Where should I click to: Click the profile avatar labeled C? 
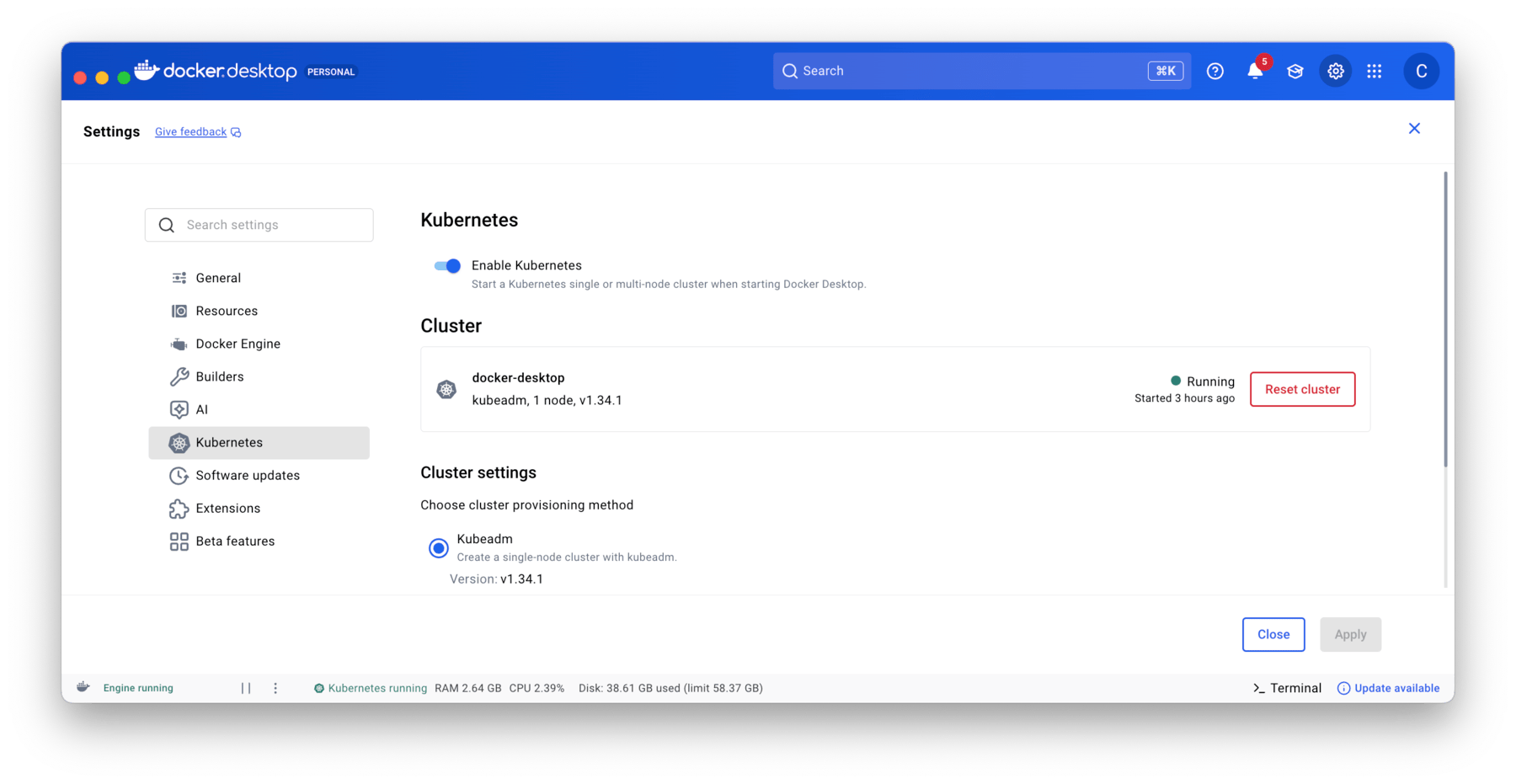tap(1421, 71)
